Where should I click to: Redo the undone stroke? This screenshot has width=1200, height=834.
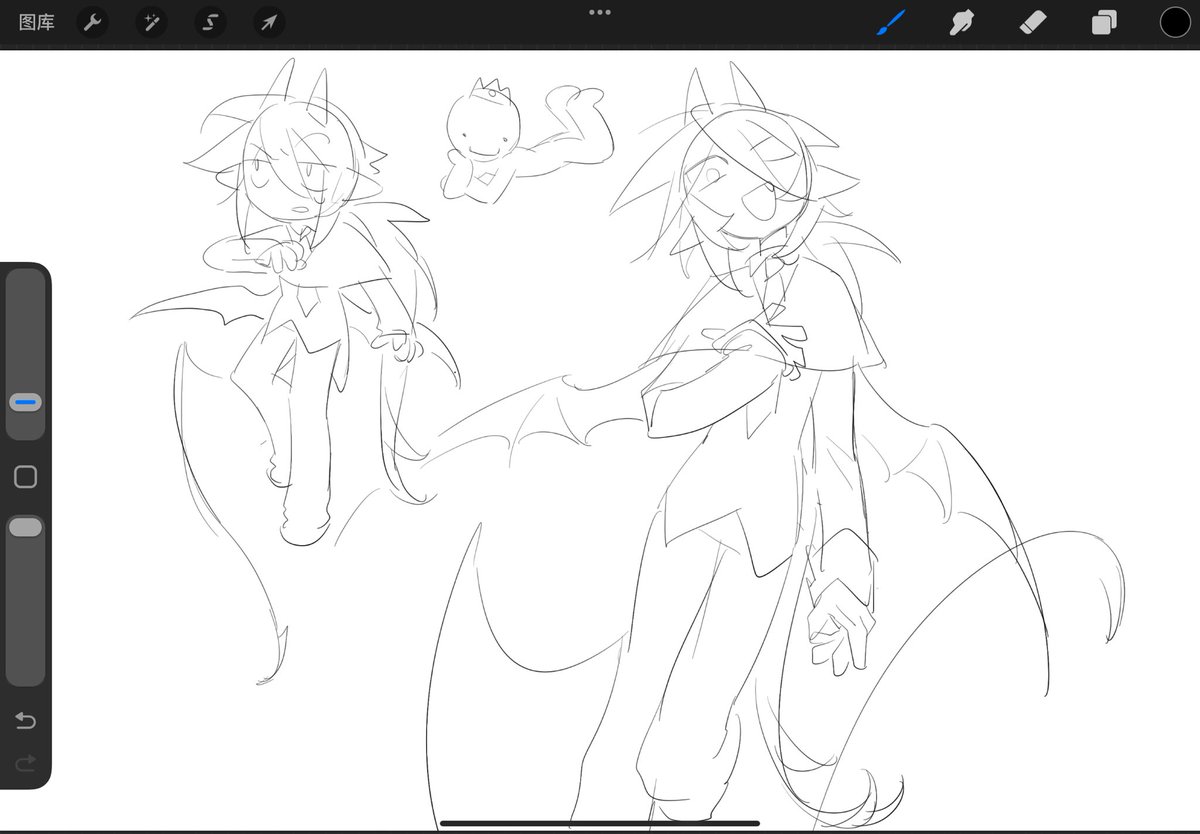26,764
